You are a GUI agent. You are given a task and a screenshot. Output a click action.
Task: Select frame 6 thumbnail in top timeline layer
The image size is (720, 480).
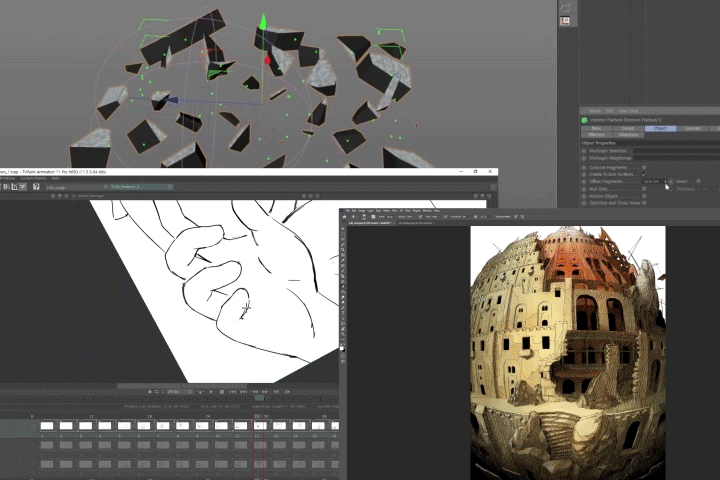coord(143,426)
